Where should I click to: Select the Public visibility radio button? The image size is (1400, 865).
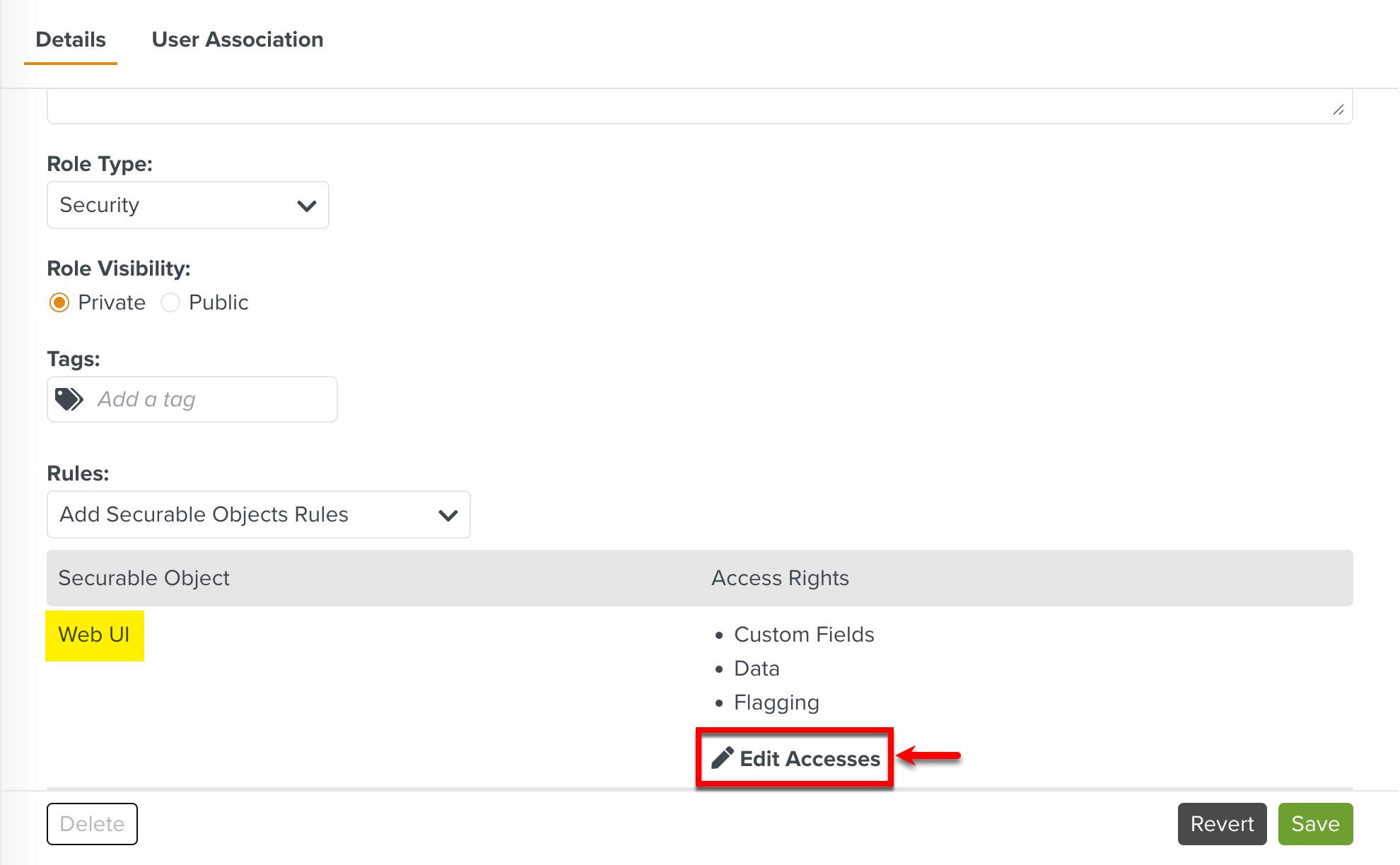point(170,302)
